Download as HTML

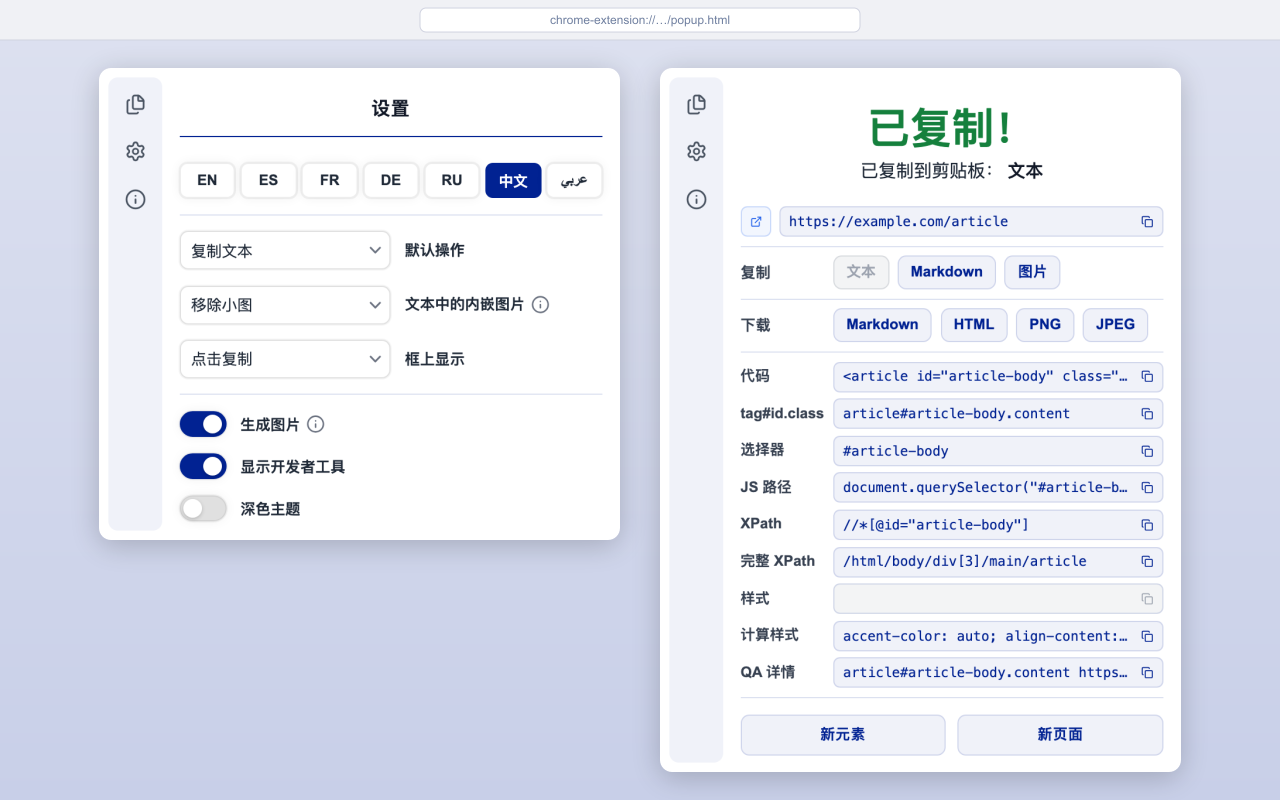point(974,325)
